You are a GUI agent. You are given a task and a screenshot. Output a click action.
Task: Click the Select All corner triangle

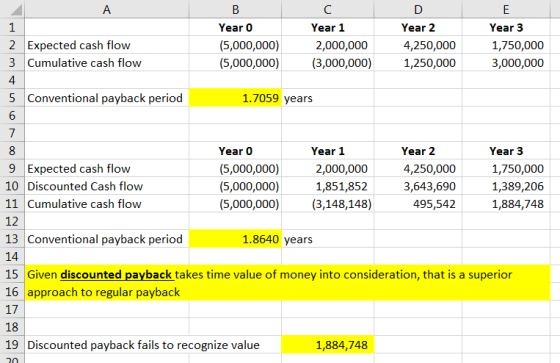(16, 10)
